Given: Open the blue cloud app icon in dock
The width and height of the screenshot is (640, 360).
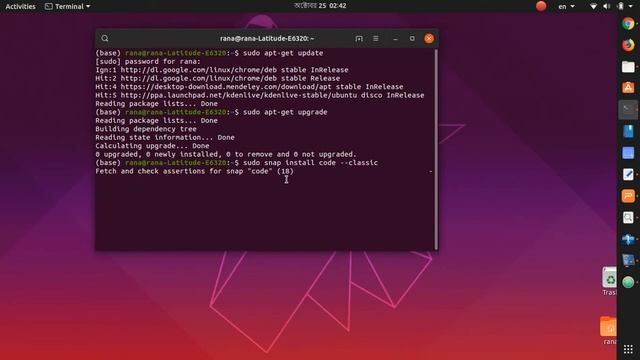Looking at the screenshot, I should pos(628,239).
